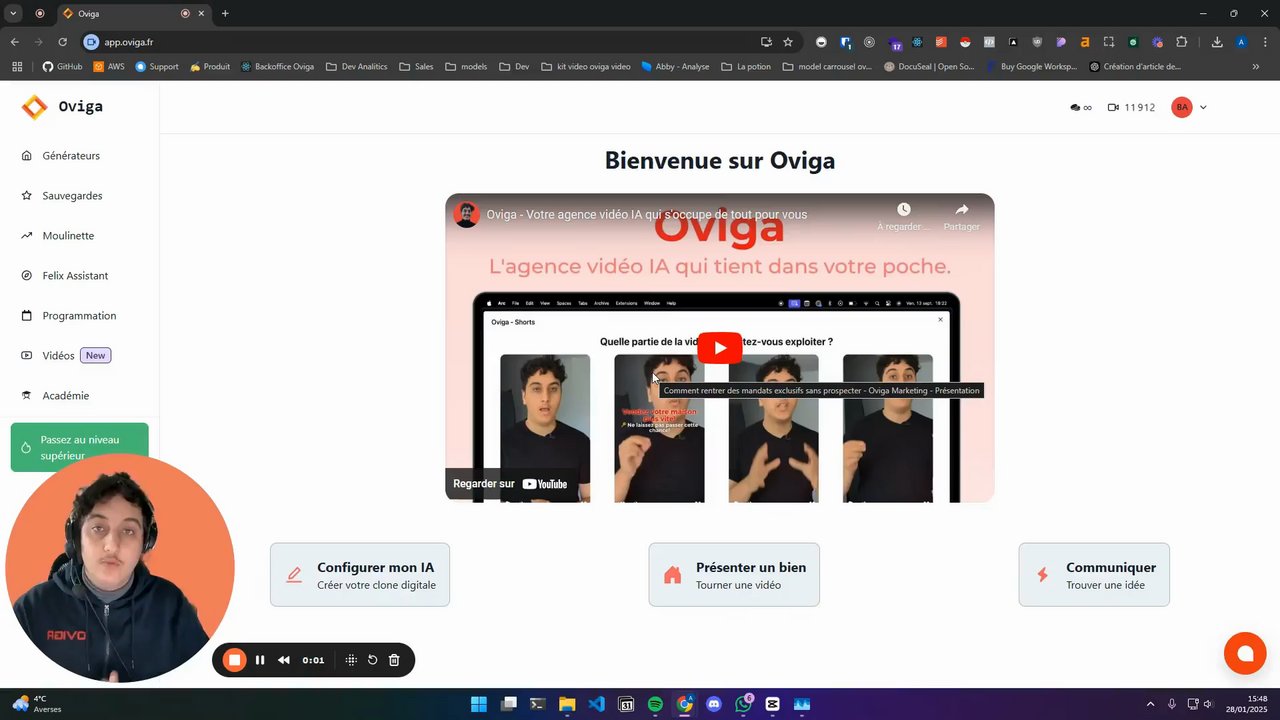Open Spotify from the taskbar

655,704
